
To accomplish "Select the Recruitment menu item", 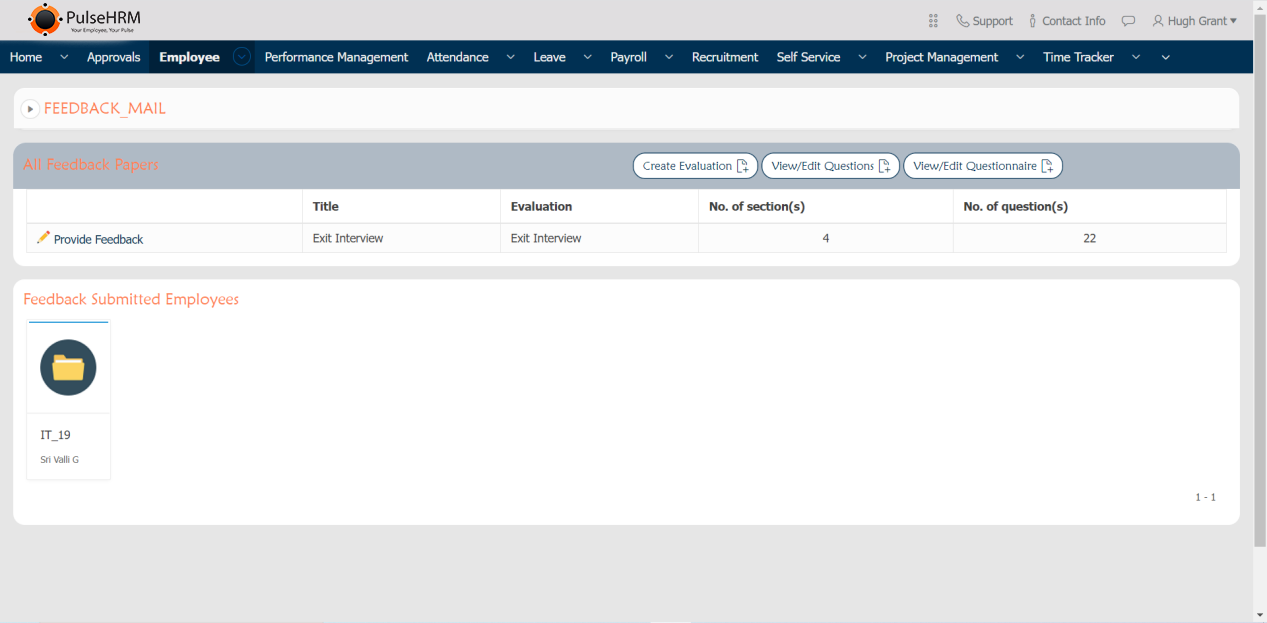I will pos(724,57).
